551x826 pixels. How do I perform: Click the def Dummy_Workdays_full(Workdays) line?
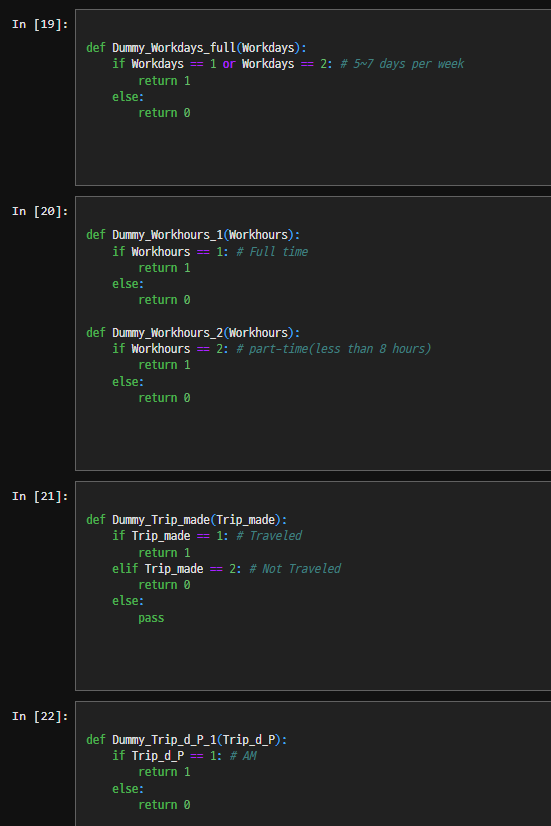pos(196,48)
